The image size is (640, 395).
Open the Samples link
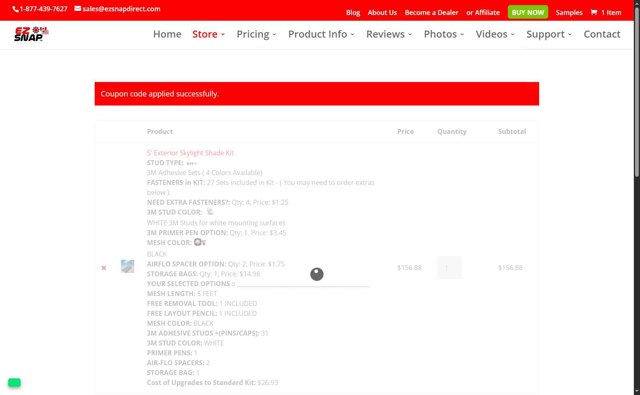pyautogui.click(x=569, y=13)
